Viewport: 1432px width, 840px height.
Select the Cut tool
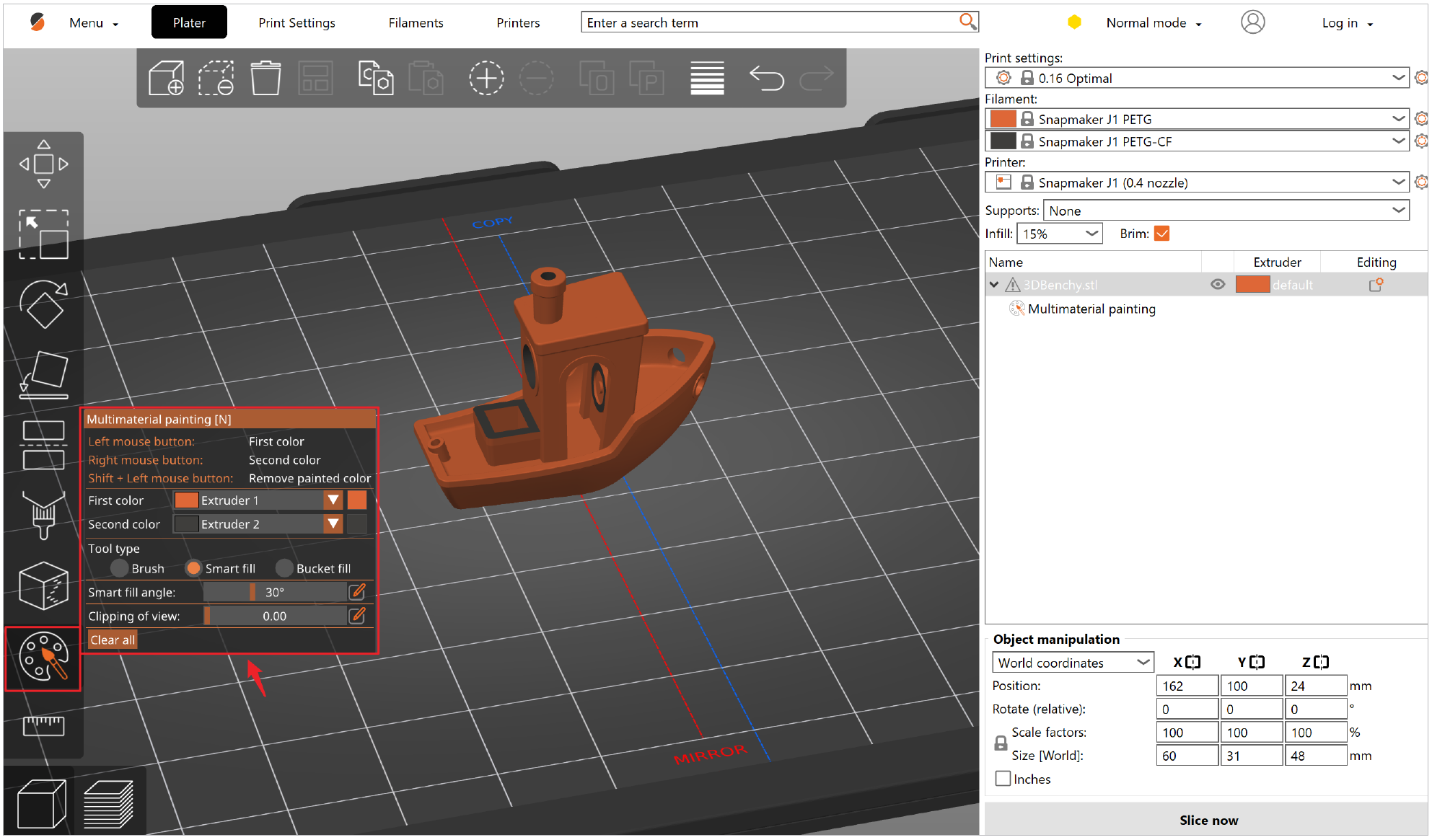pyautogui.click(x=43, y=445)
